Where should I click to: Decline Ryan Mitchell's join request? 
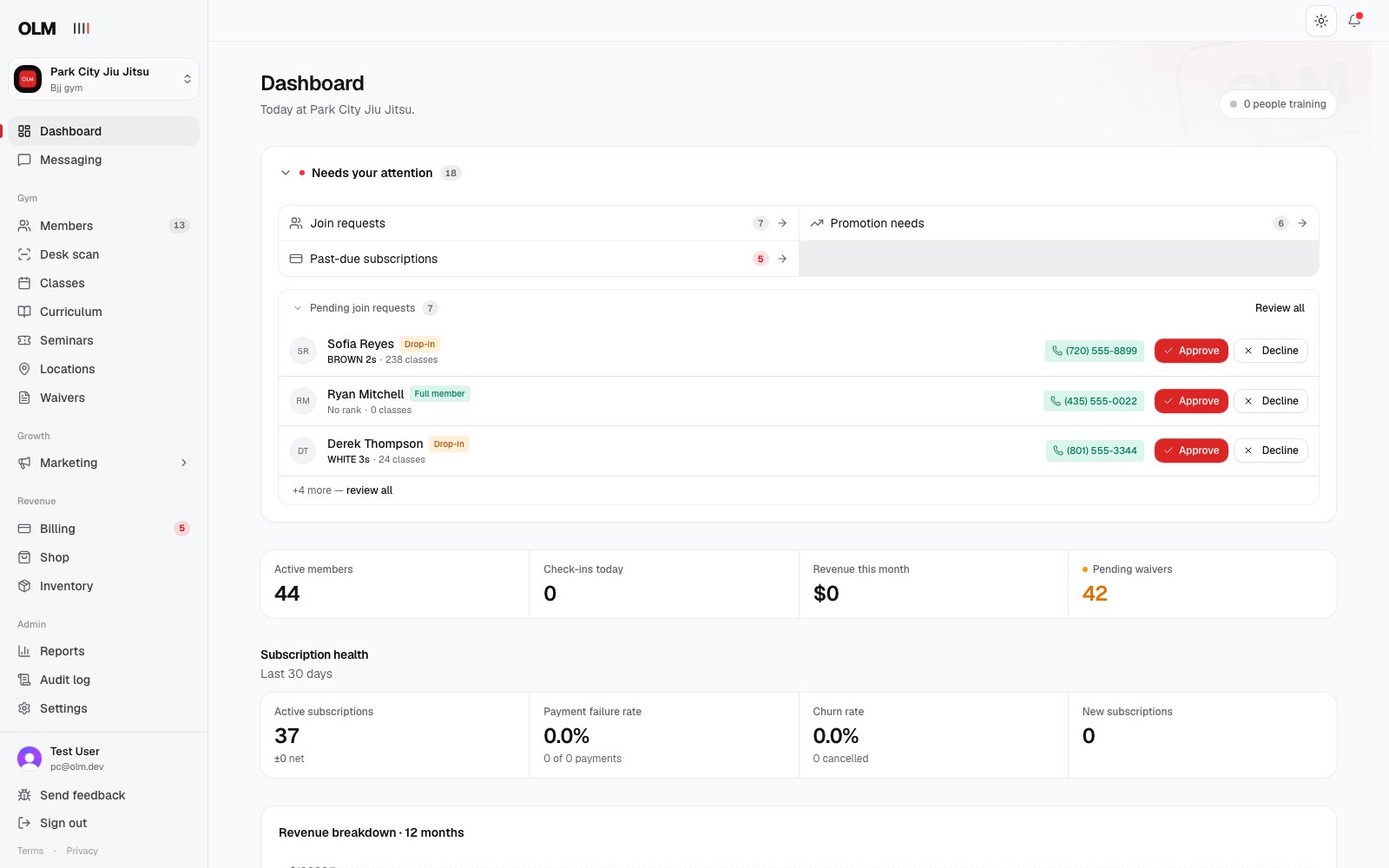tap(1271, 401)
